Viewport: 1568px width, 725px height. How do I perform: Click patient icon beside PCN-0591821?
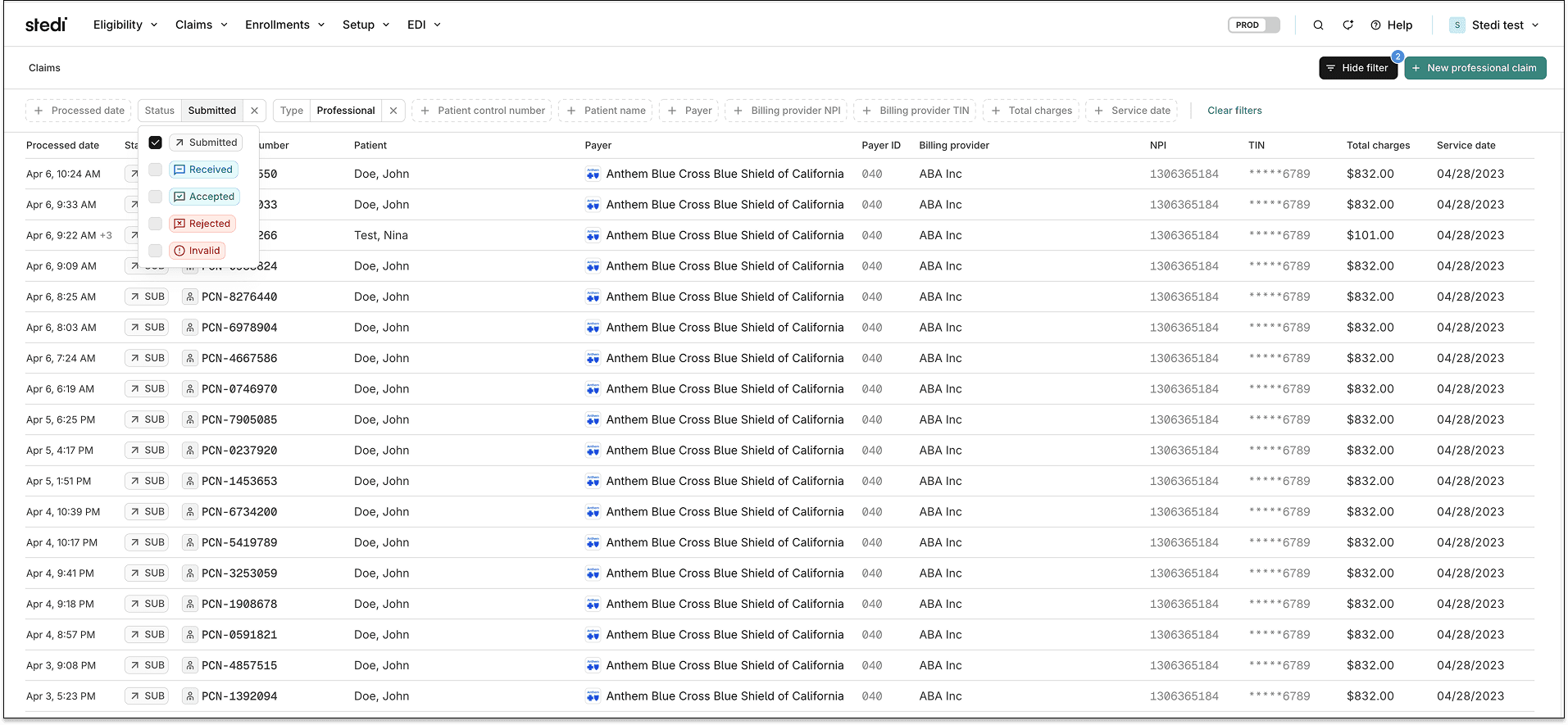point(189,635)
